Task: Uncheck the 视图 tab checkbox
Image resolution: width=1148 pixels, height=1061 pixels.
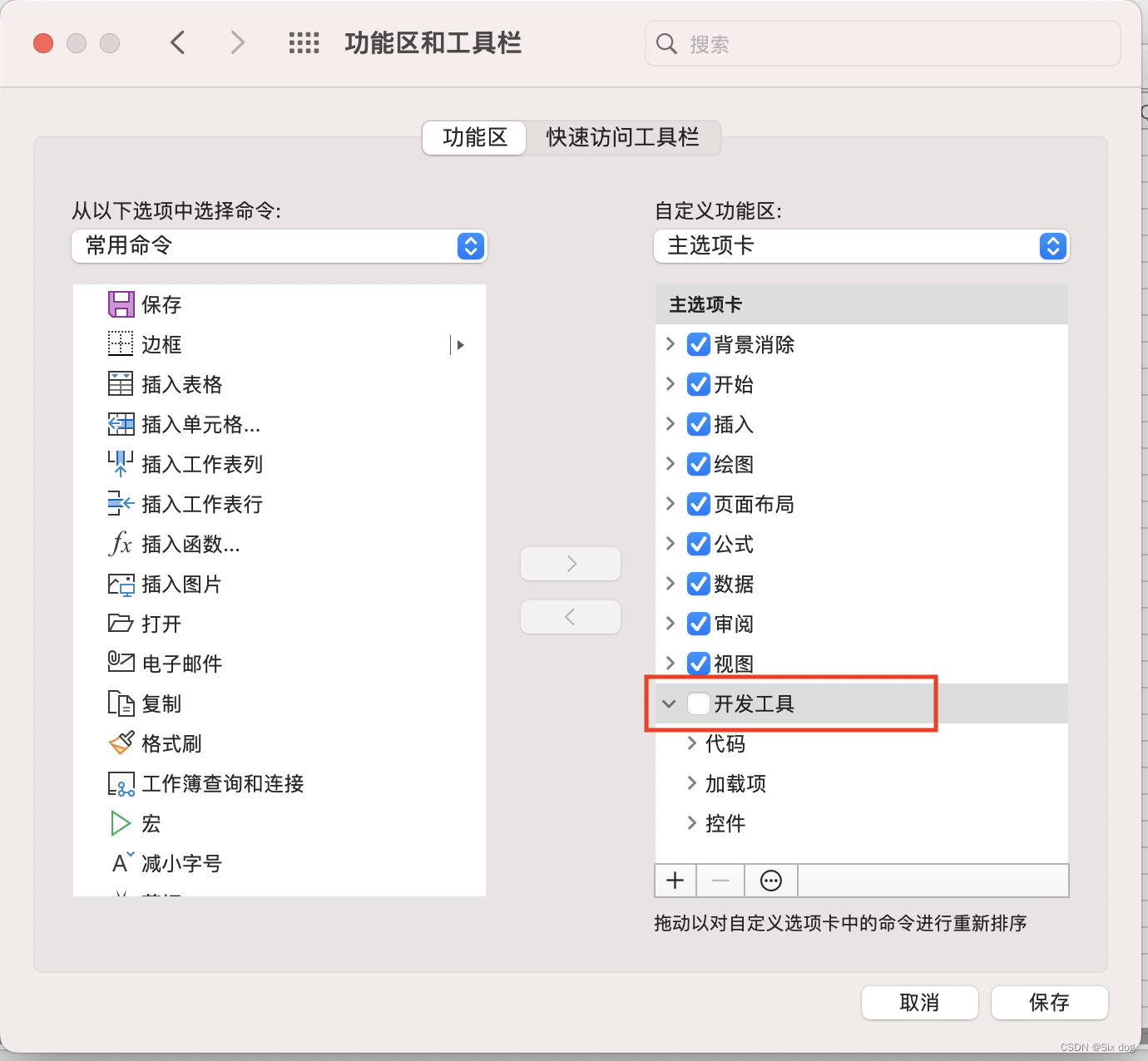Action: [699, 664]
